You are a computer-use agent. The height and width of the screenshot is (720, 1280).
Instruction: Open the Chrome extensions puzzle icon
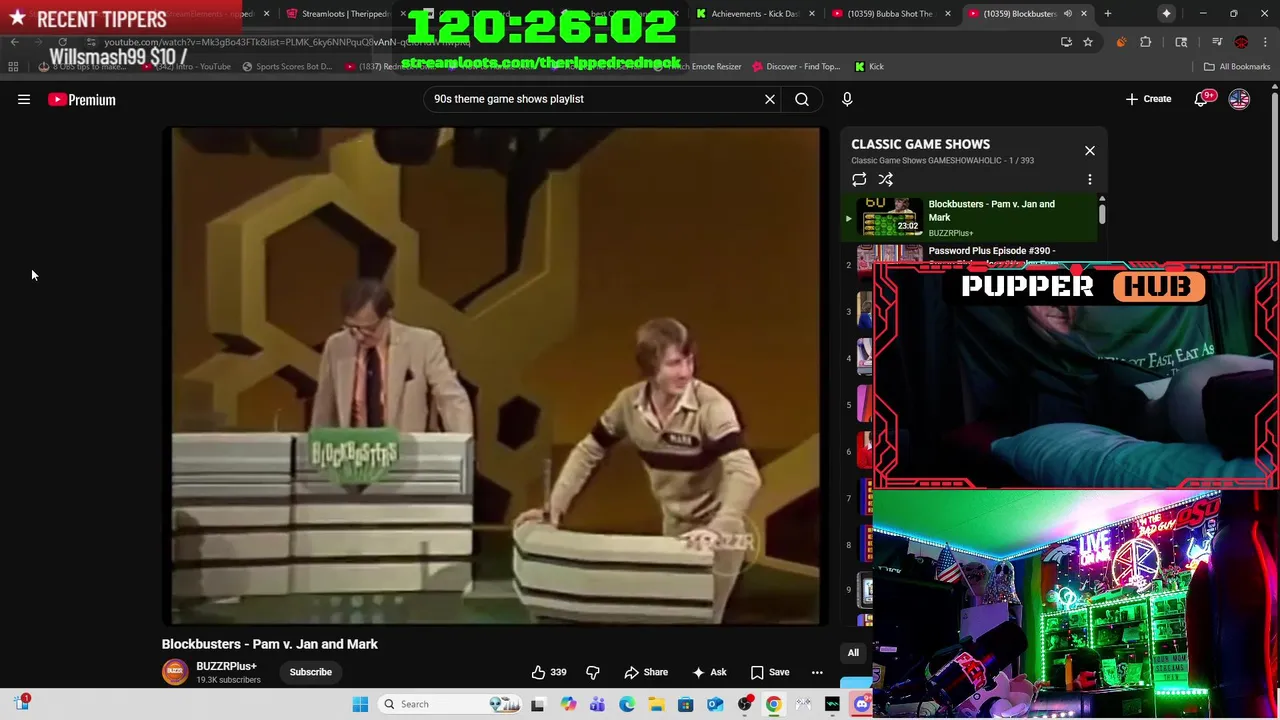(x=1146, y=42)
